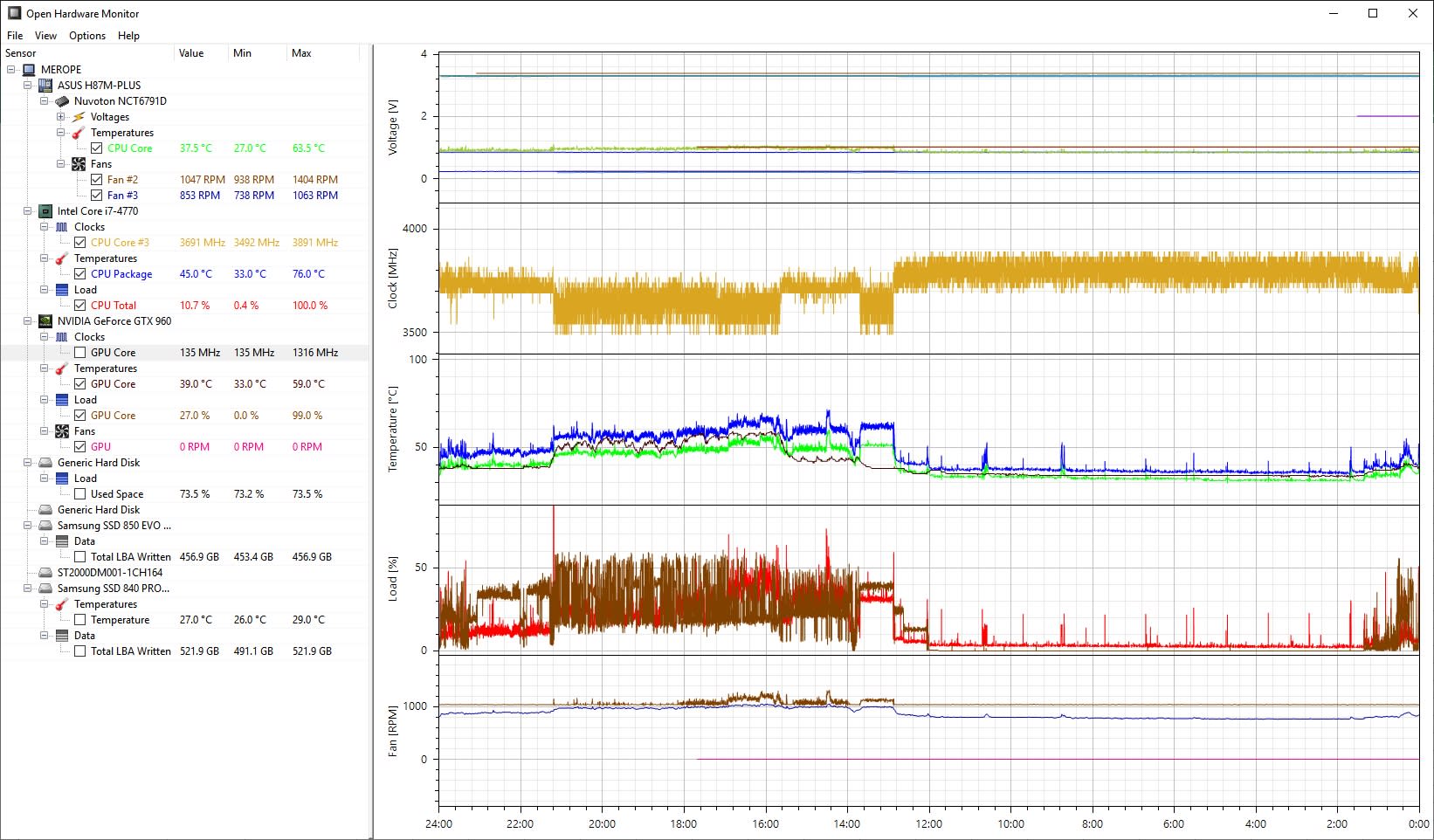Click the ASUS H87M-PLUS motherboard icon
The height and width of the screenshot is (840, 1434).
coord(45,86)
